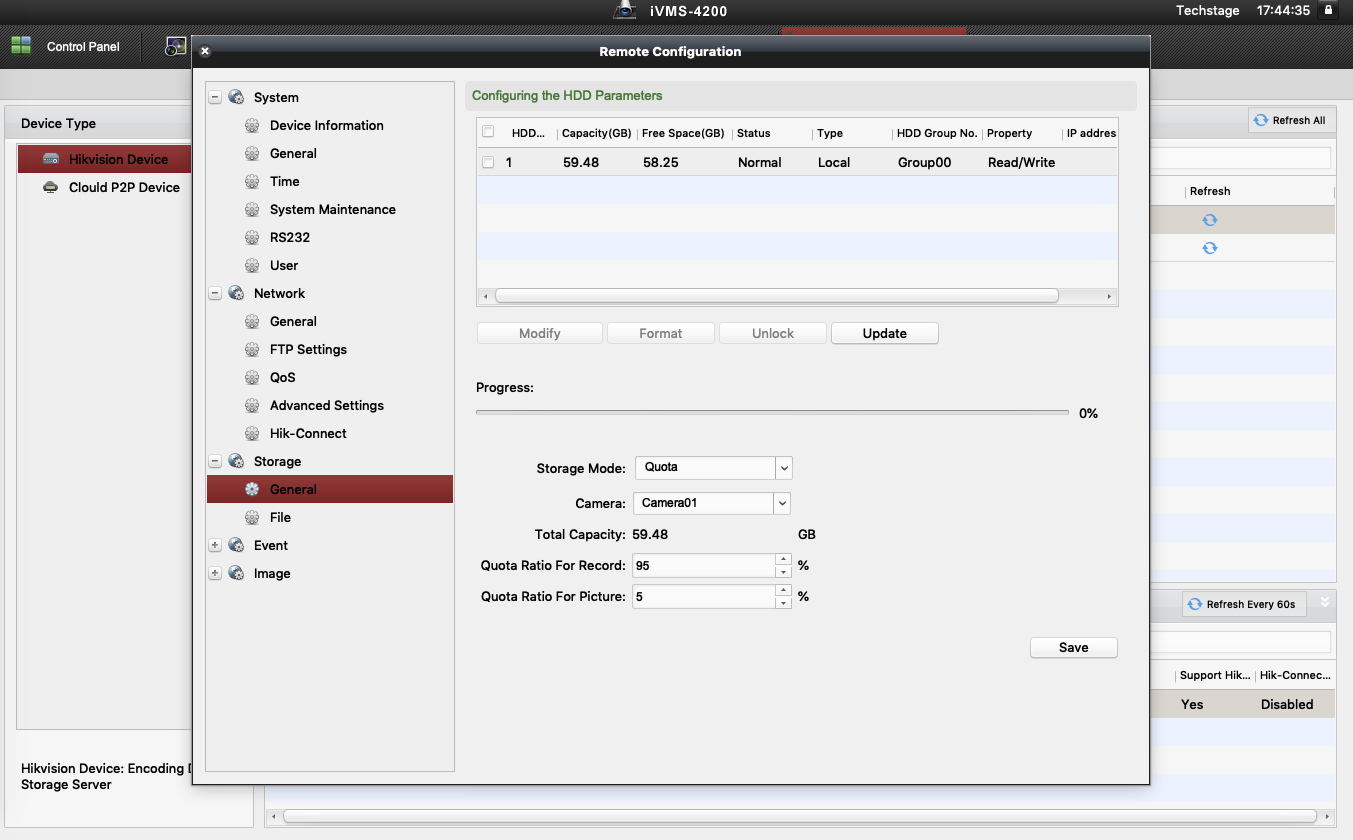Click the HDD table horizontal scrollbar
This screenshot has width=1353, height=840.
coord(776,296)
